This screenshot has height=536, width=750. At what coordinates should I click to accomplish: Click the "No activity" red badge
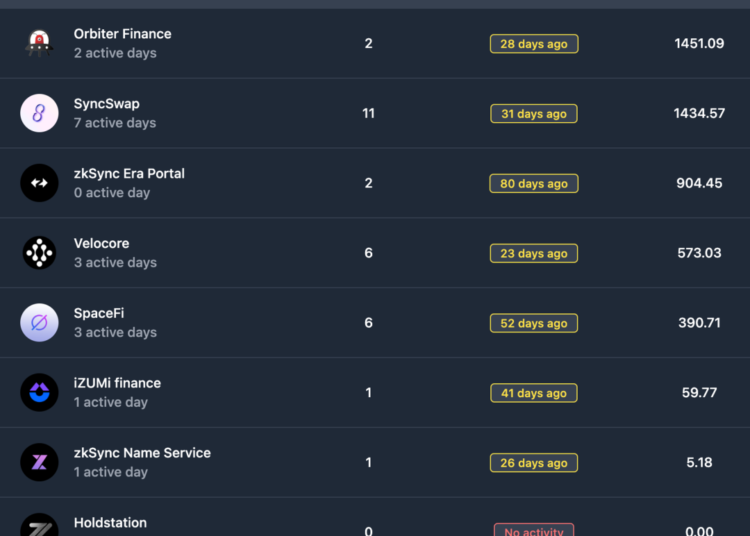[534, 530]
